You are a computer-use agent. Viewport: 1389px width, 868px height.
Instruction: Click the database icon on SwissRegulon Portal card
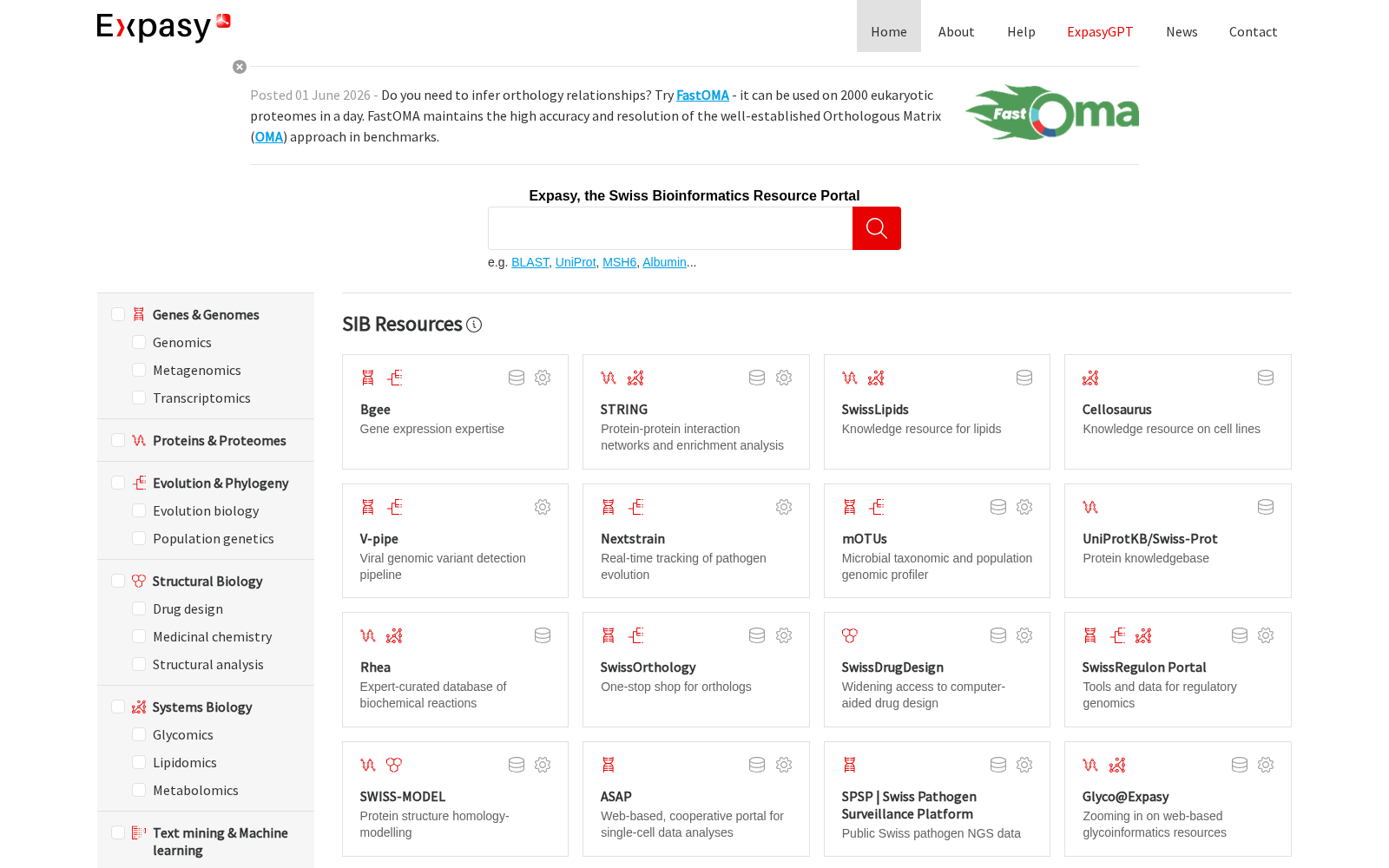1240,635
